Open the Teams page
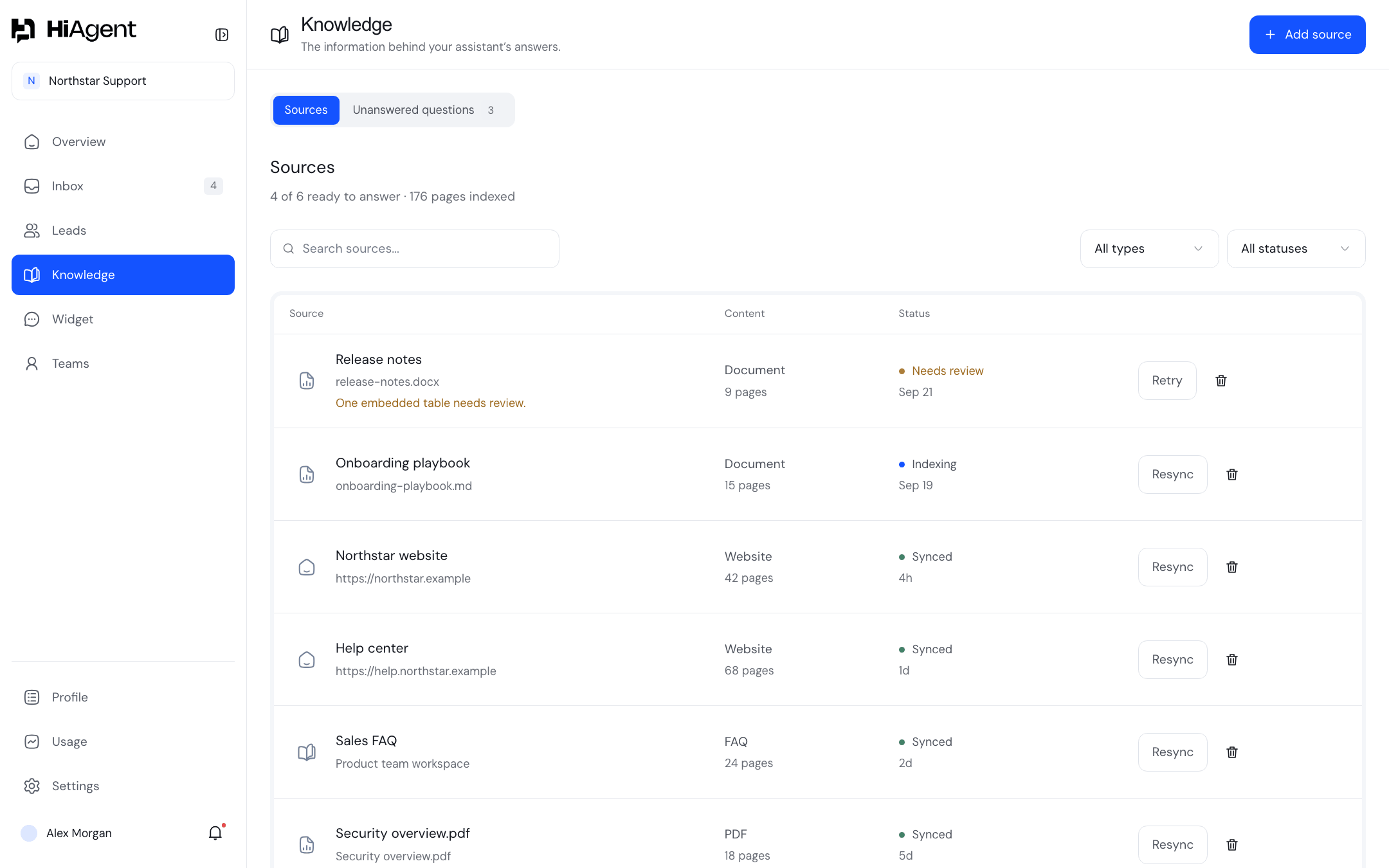Screen dimensions: 1389x868 click(123, 363)
